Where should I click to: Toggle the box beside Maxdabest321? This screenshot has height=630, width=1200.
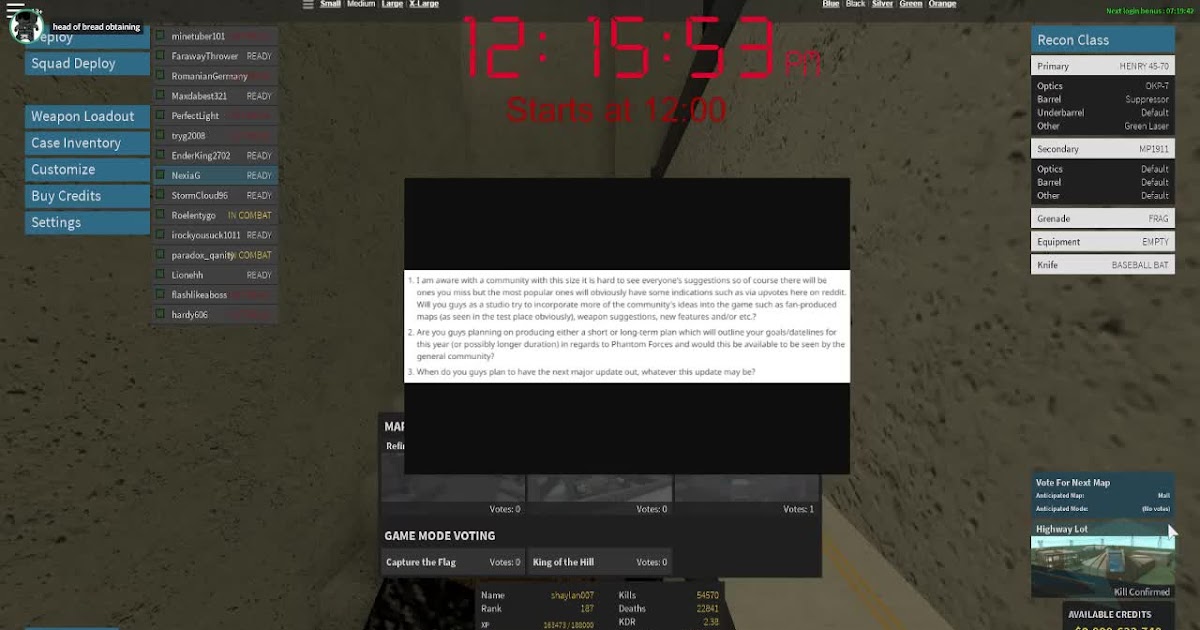(x=159, y=96)
